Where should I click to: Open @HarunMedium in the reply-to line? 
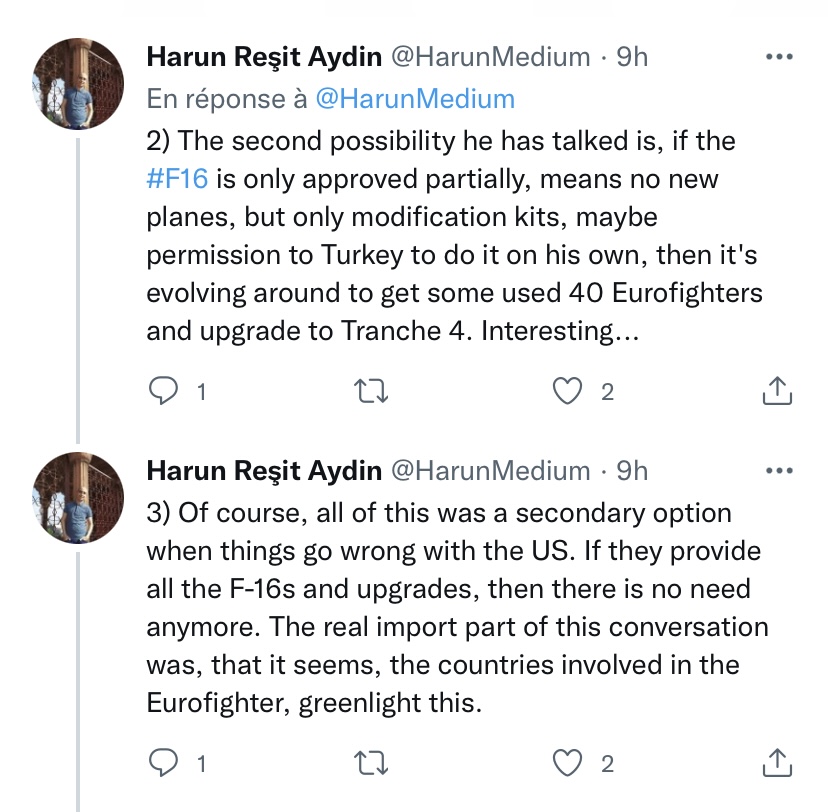[414, 99]
